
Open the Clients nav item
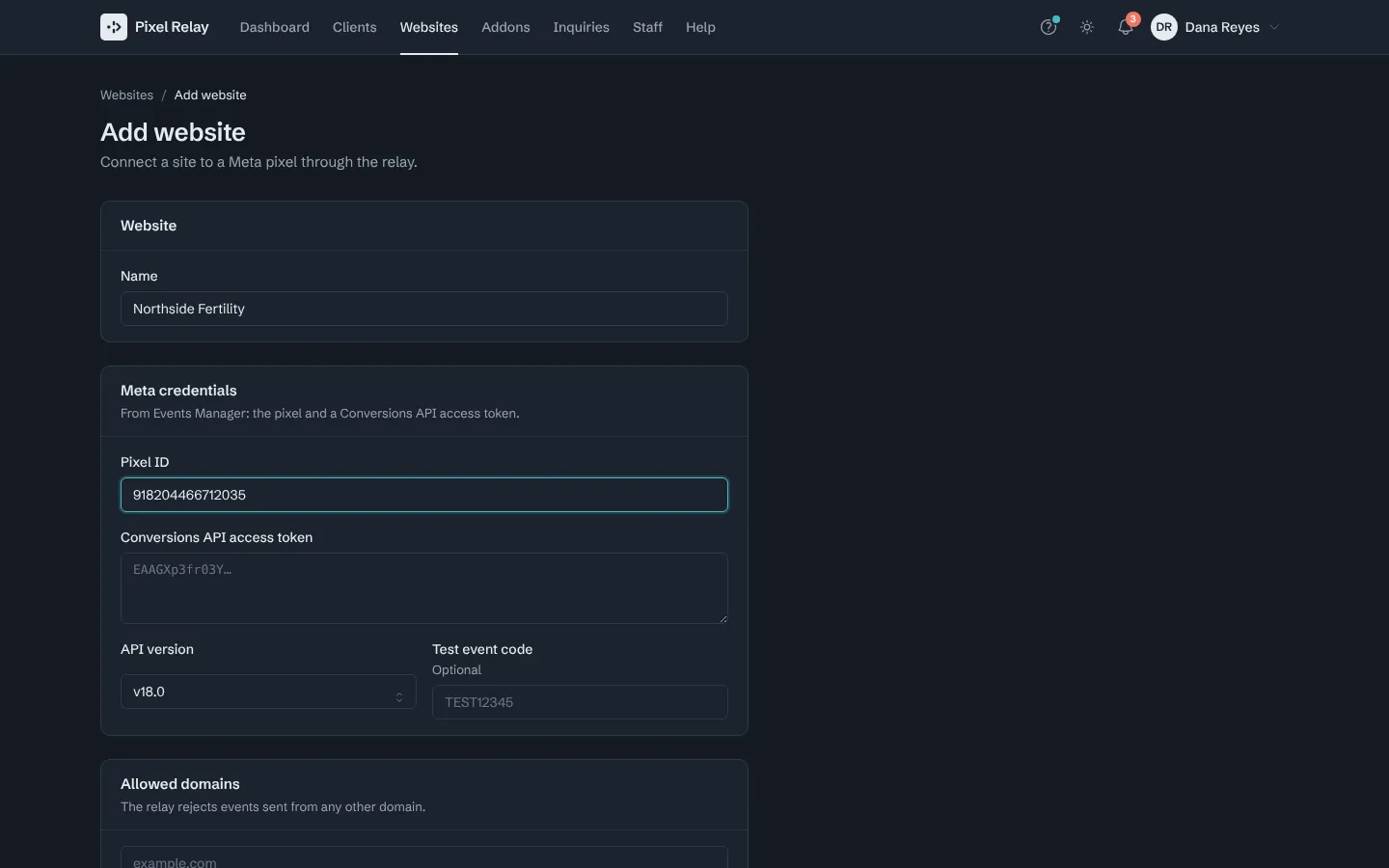[355, 27]
